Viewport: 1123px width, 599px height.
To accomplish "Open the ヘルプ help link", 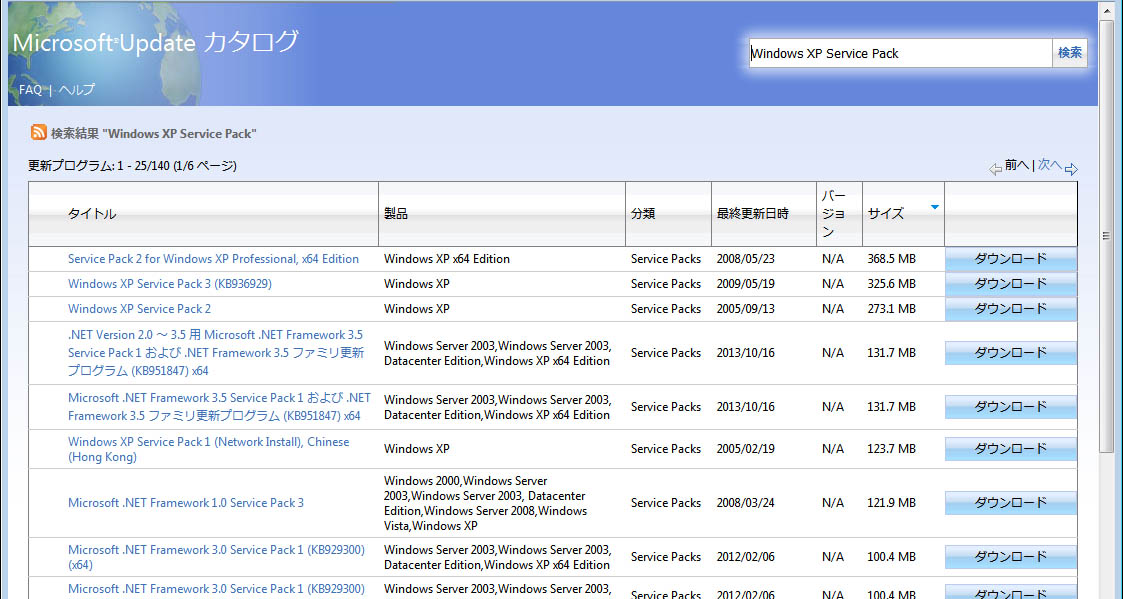I will 76,90.
